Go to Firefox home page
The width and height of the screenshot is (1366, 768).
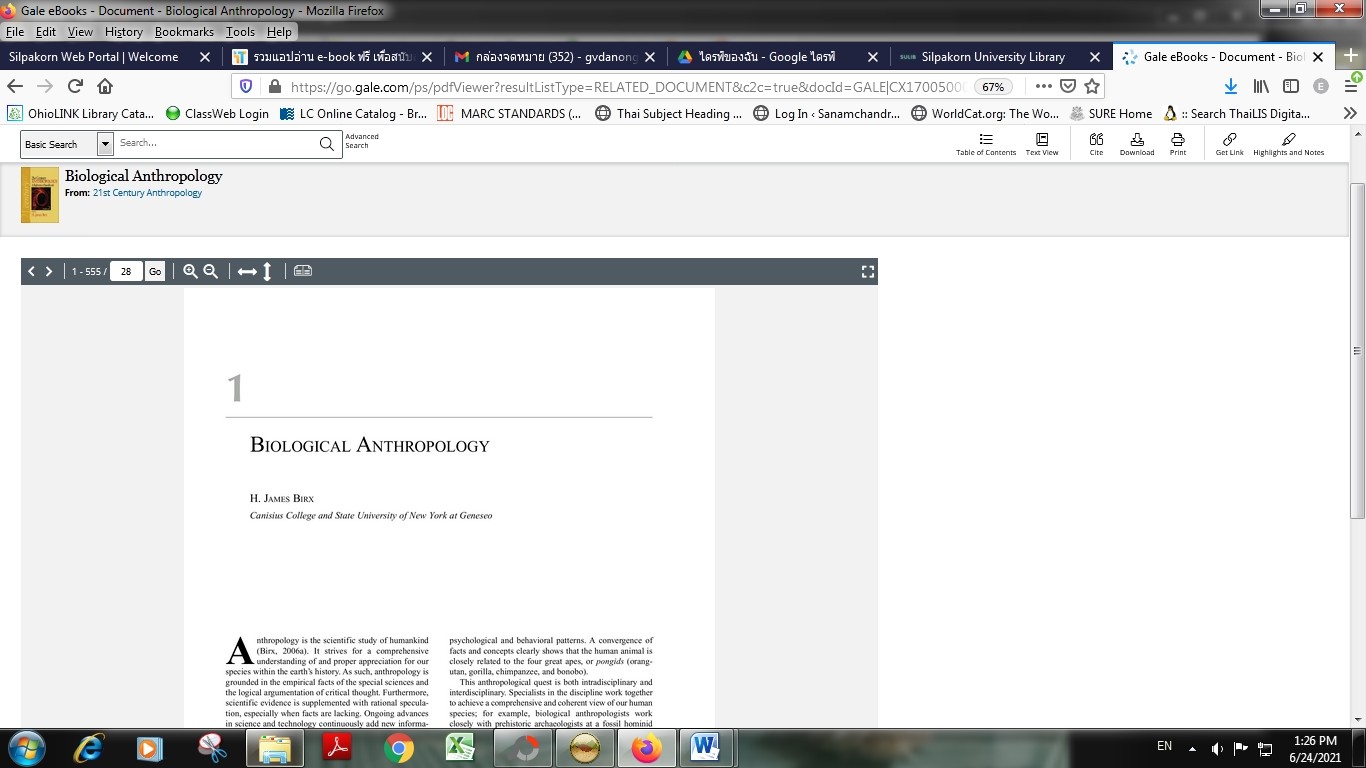click(x=105, y=86)
